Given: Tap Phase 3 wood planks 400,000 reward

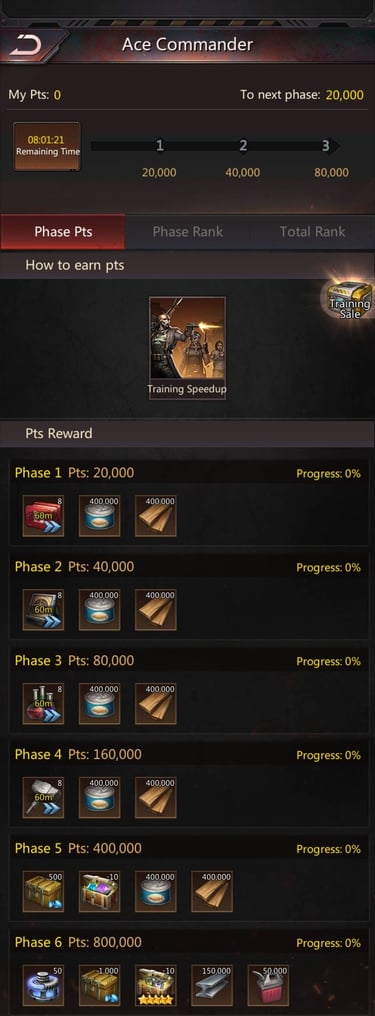Looking at the screenshot, I should (x=155, y=704).
